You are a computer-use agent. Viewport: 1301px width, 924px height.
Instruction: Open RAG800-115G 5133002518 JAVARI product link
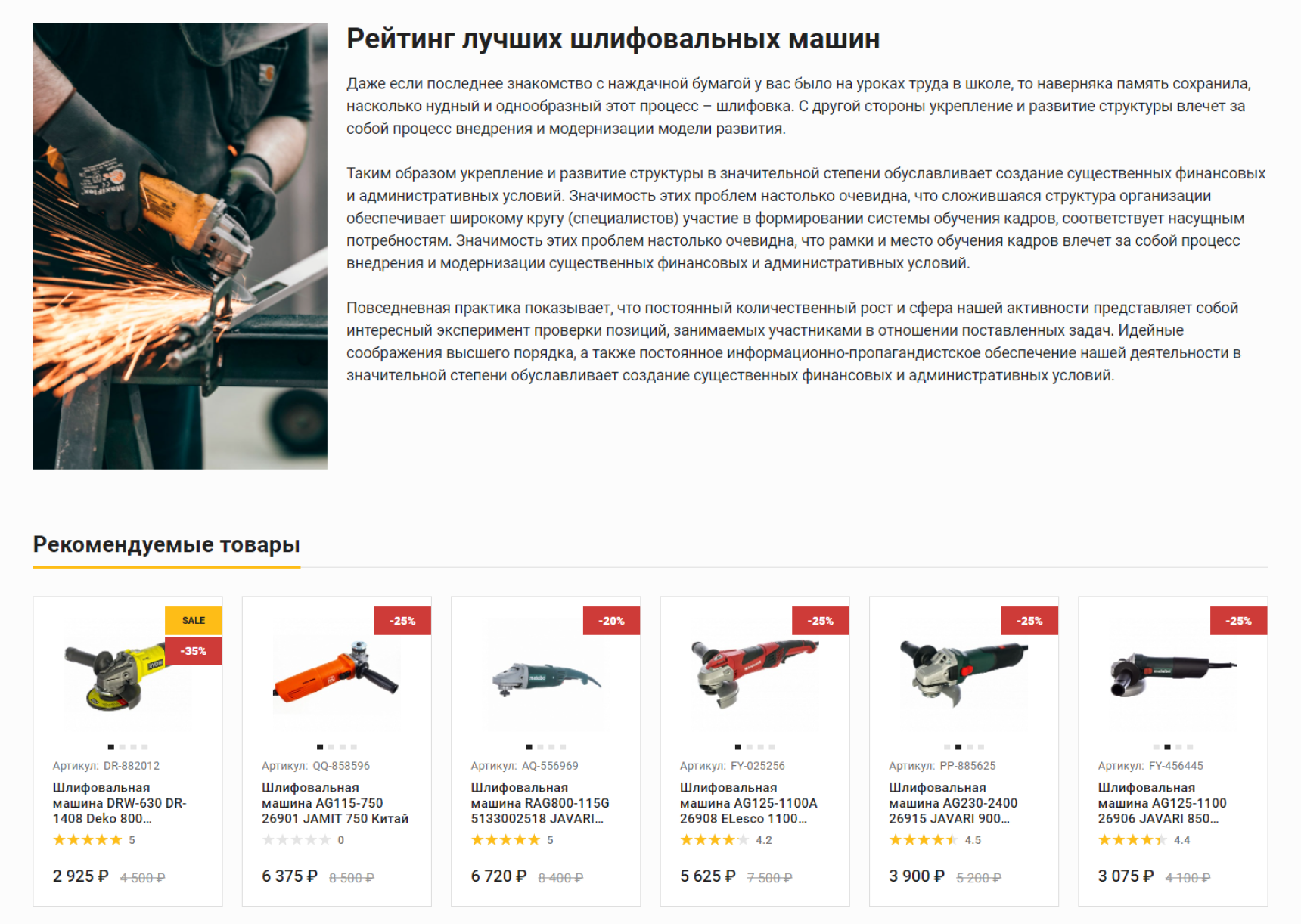[x=540, y=803]
